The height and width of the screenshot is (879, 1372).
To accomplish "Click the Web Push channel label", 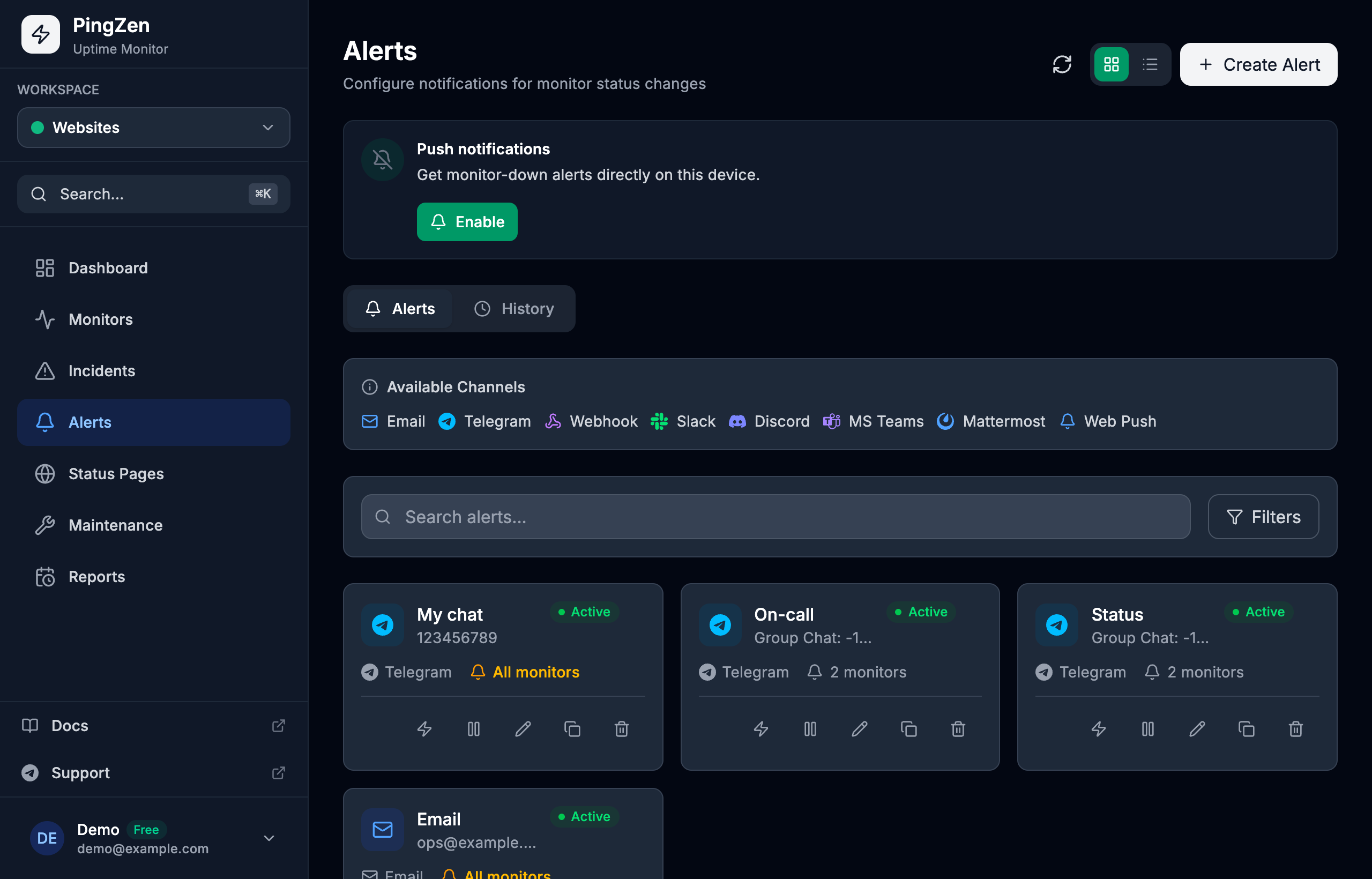I will click(x=1120, y=421).
